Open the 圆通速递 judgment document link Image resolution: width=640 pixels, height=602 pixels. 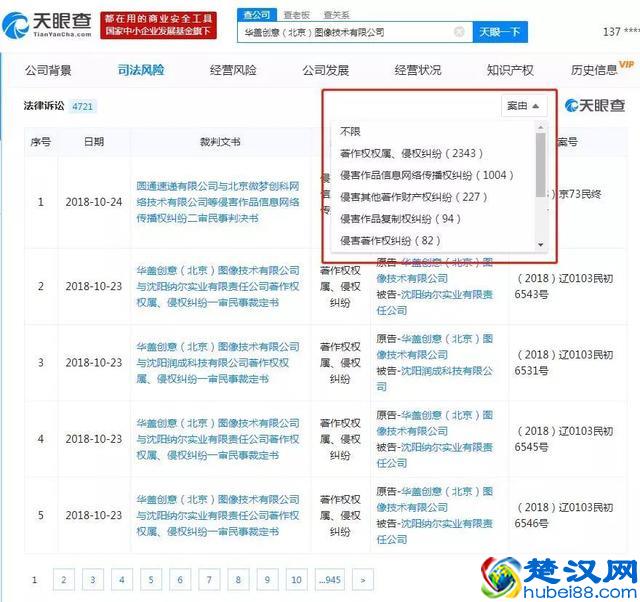218,202
